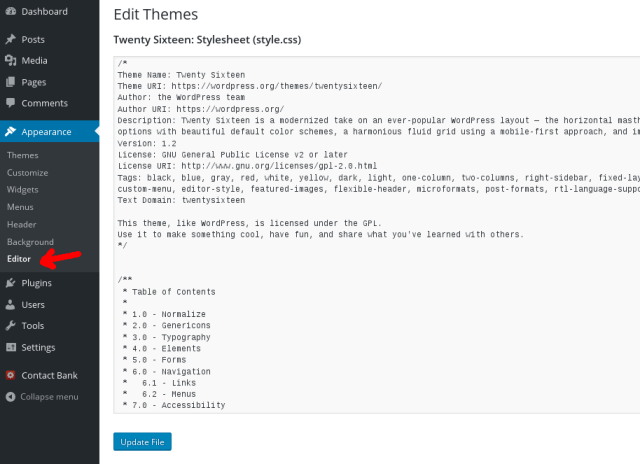Click the '5.0 - Forms' line

(x=154, y=360)
